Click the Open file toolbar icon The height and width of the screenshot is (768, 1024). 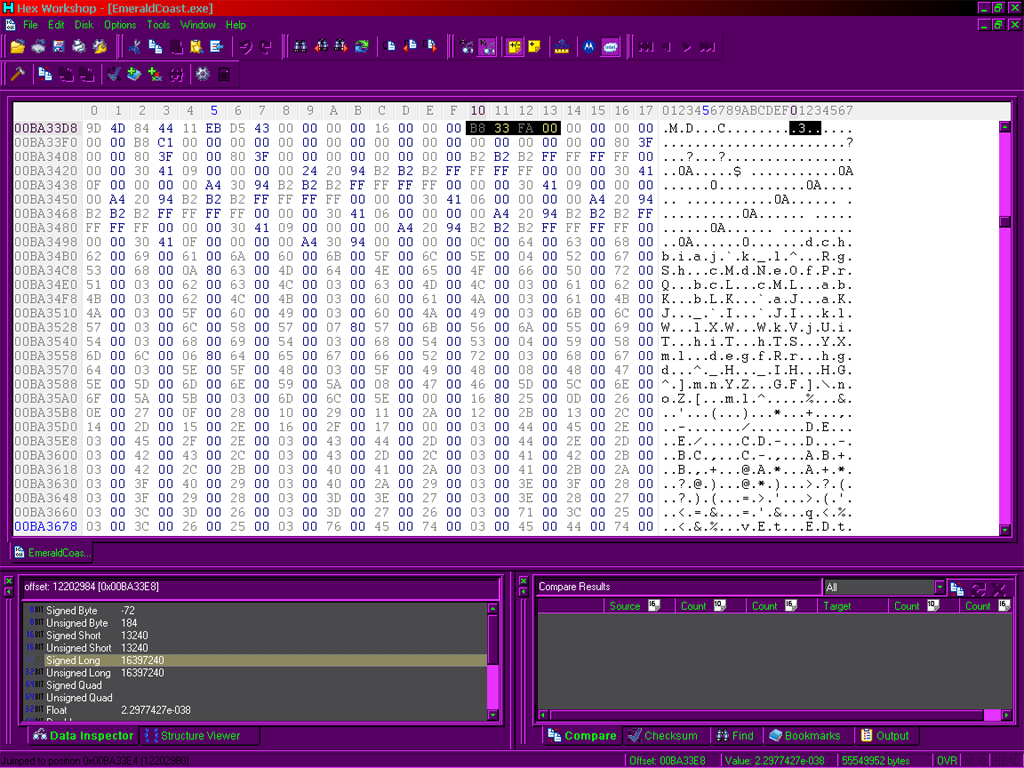[18, 46]
